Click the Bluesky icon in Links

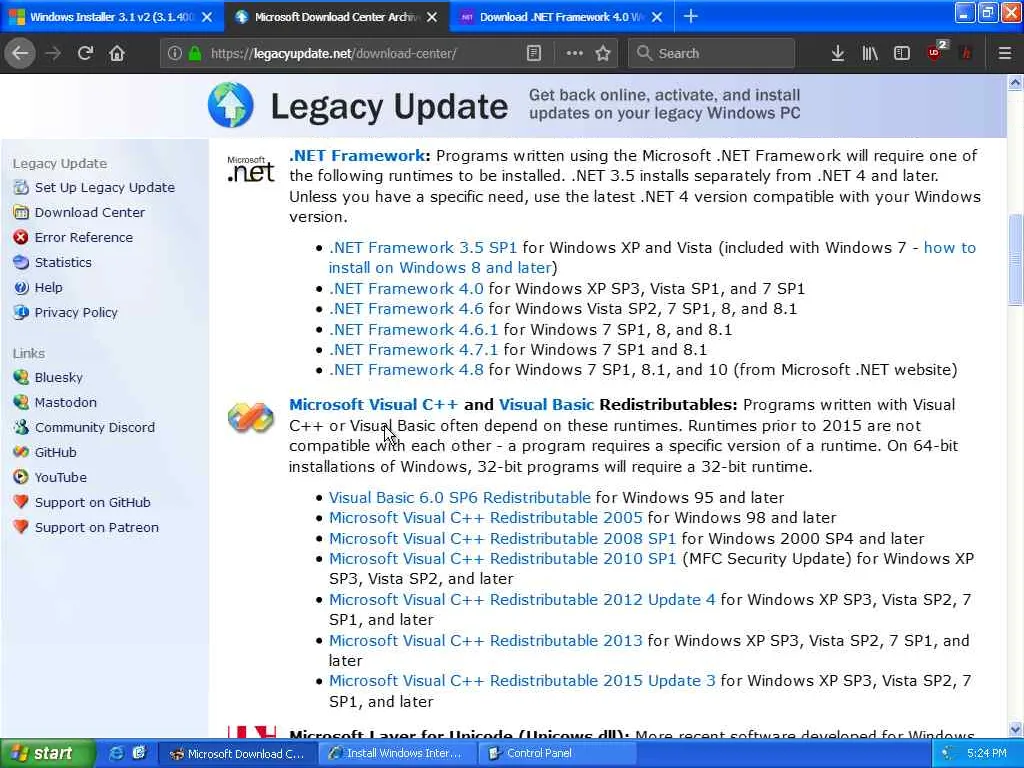click(x=21, y=377)
